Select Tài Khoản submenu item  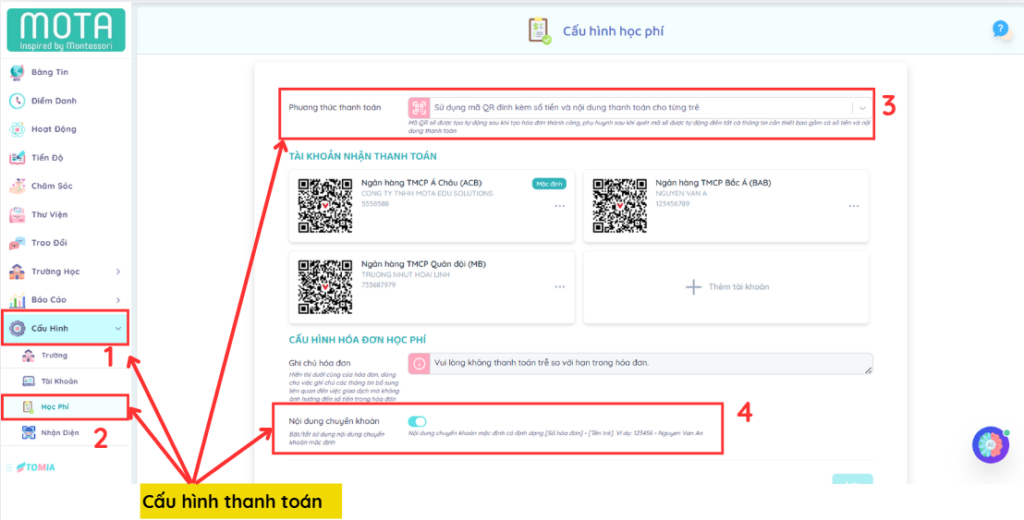[x=59, y=381]
